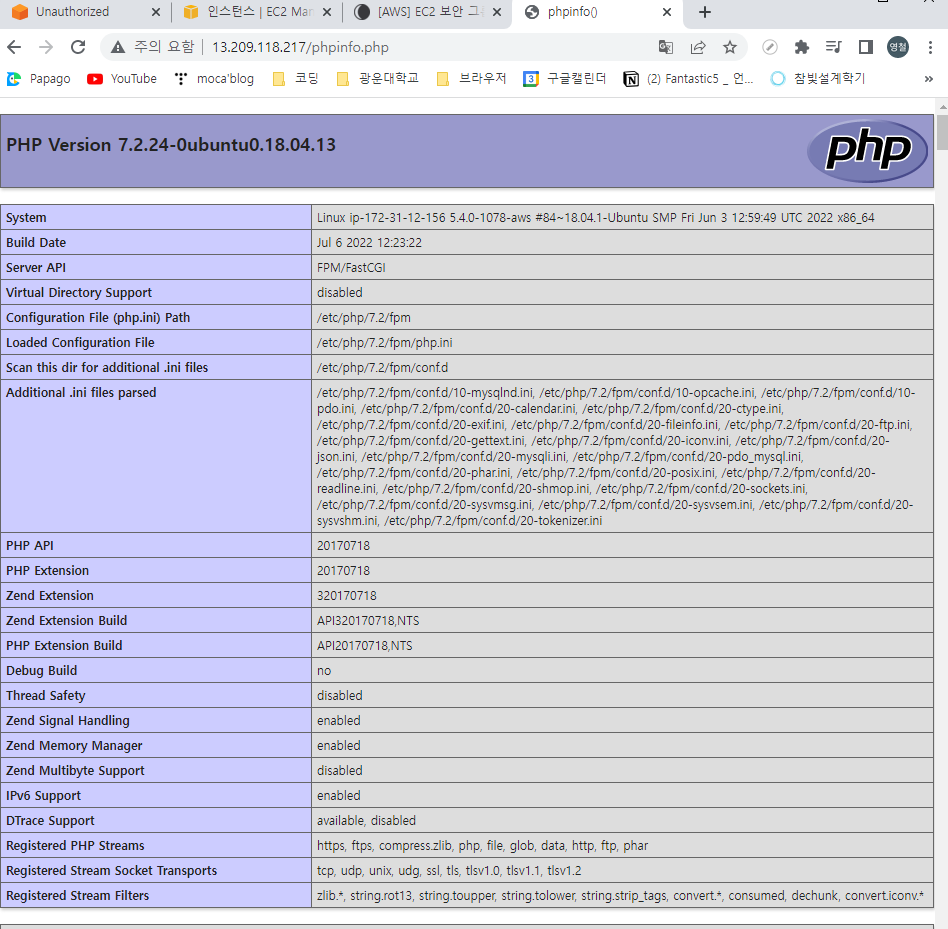This screenshot has height=929, width=948.
Task: Bookmark this page with the star icon
Action: [730, 47]
